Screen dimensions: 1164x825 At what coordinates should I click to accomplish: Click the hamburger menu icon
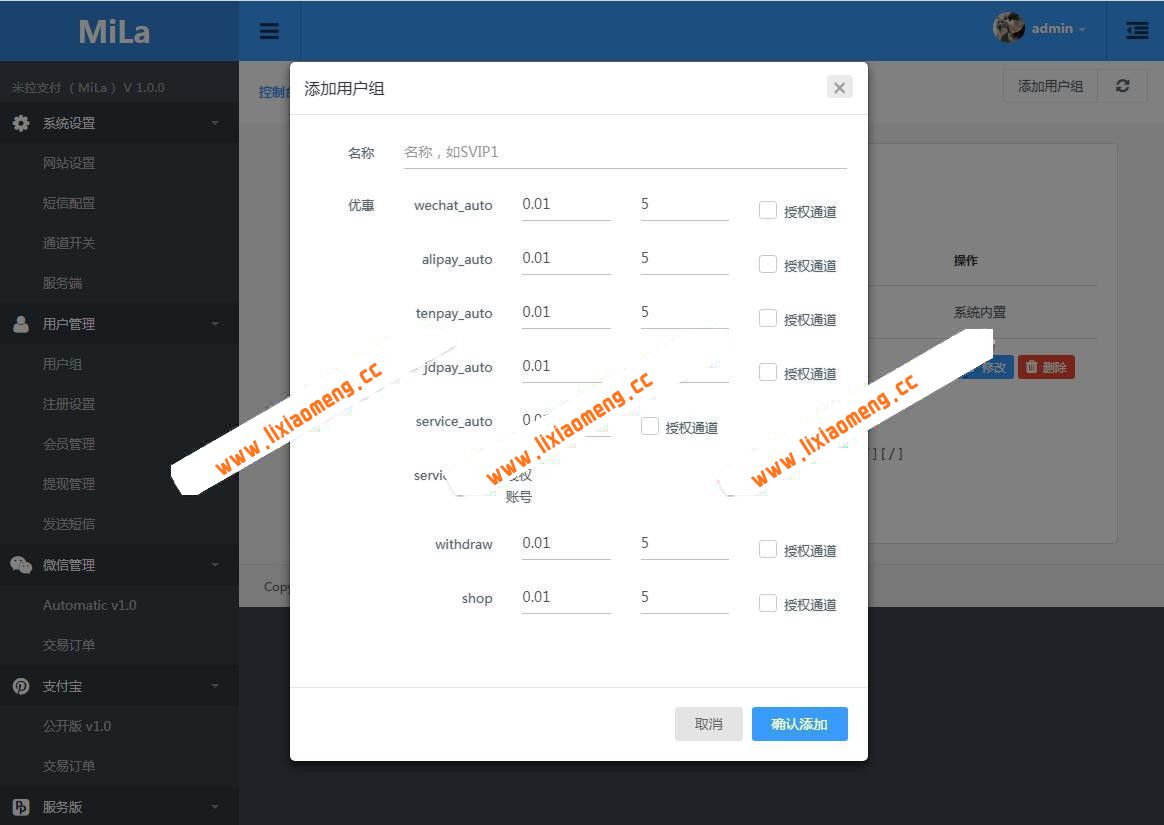269,30
